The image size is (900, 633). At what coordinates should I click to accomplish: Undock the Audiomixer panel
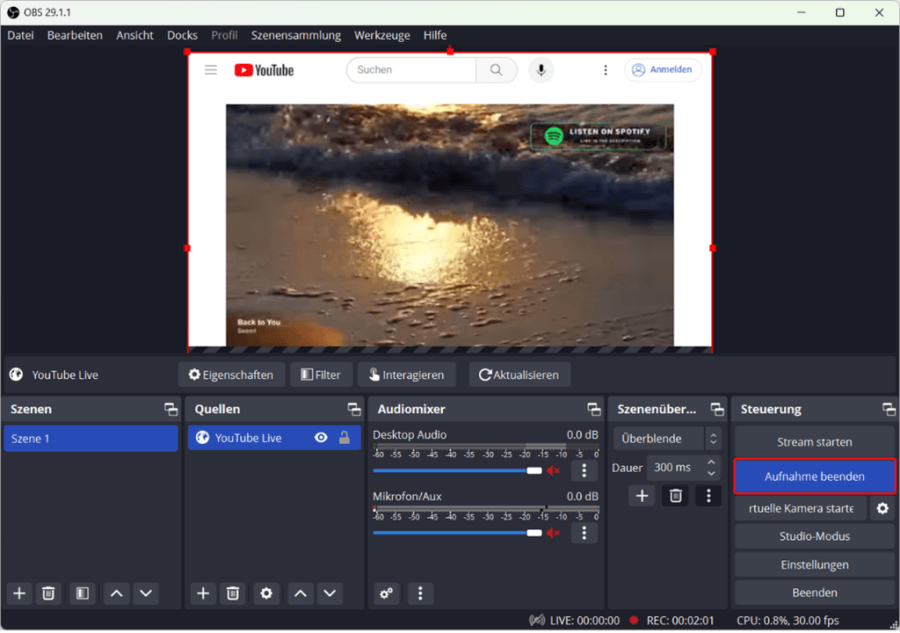pyautogui.click(x=594, y=410)
